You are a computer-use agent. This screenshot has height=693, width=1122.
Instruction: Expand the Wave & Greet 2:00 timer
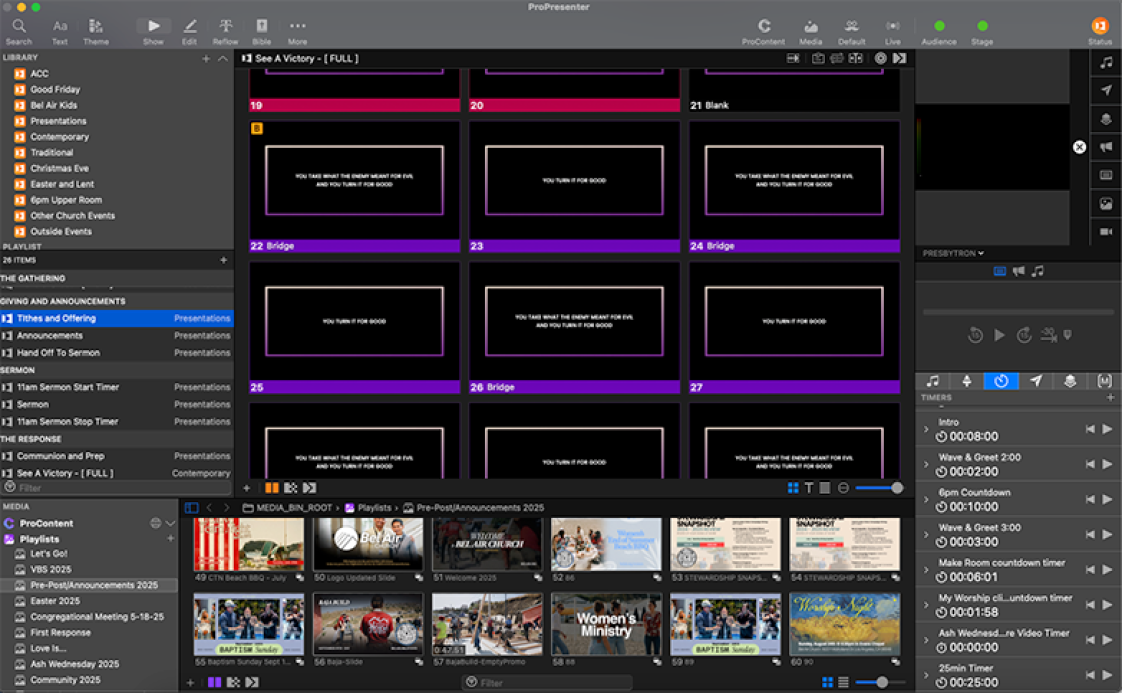(x=927, y=464)
